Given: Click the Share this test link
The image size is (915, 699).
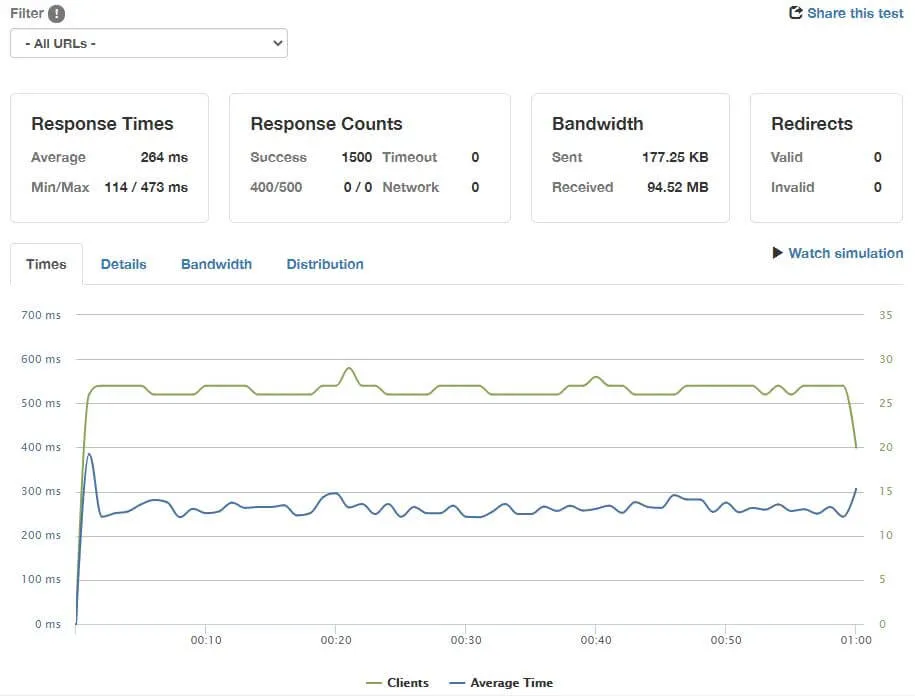Looking at the screenshot, I should point(855,13).
